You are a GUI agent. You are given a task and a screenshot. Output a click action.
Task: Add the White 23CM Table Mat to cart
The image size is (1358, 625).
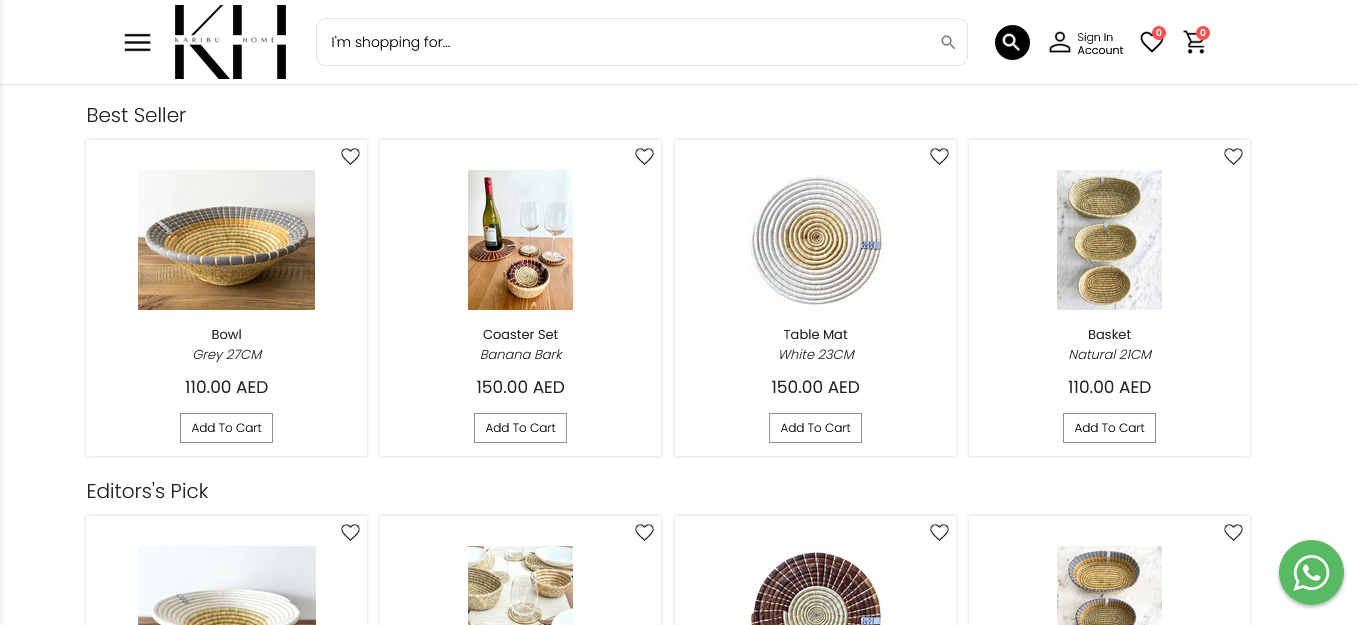pyautogui.click(x=815, y=428)
